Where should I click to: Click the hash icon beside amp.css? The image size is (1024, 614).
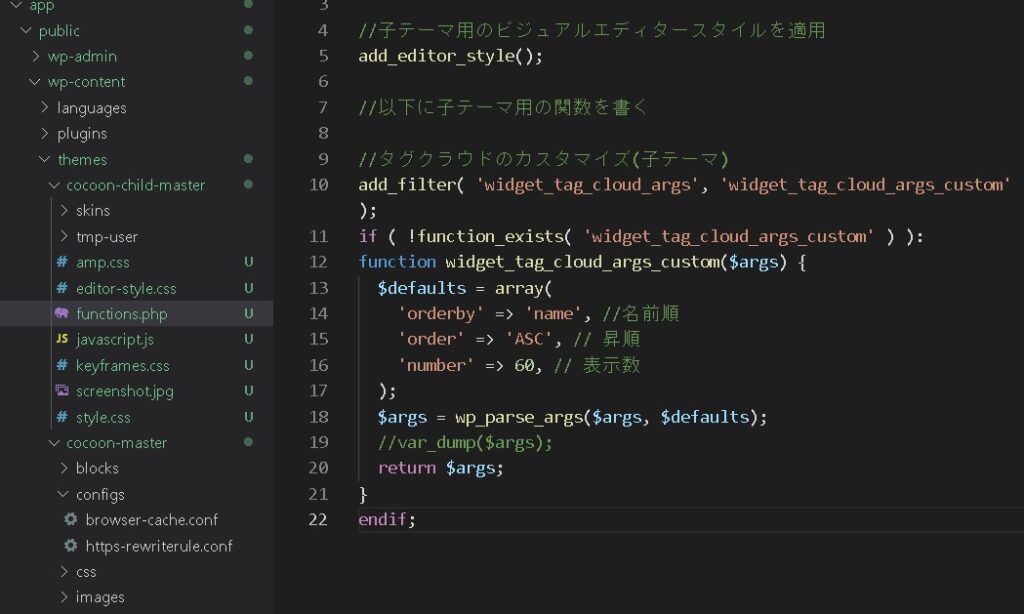click(62, 262)
